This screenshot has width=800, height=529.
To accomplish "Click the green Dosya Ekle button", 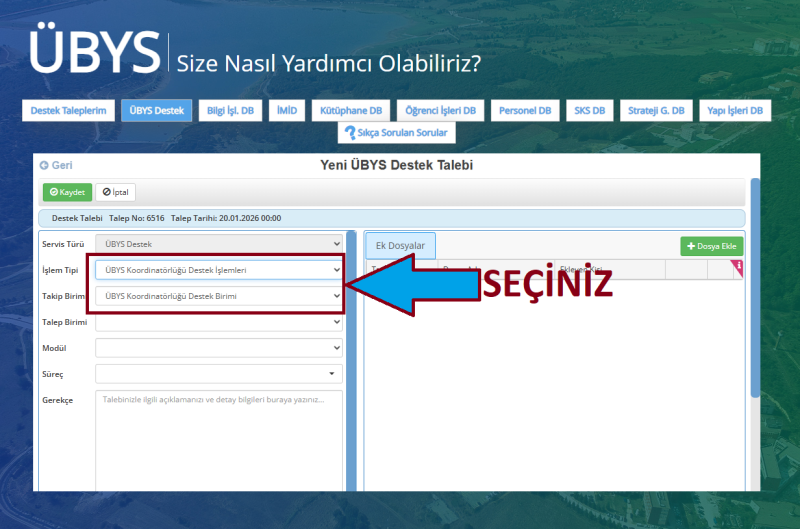I will [712, 246].
